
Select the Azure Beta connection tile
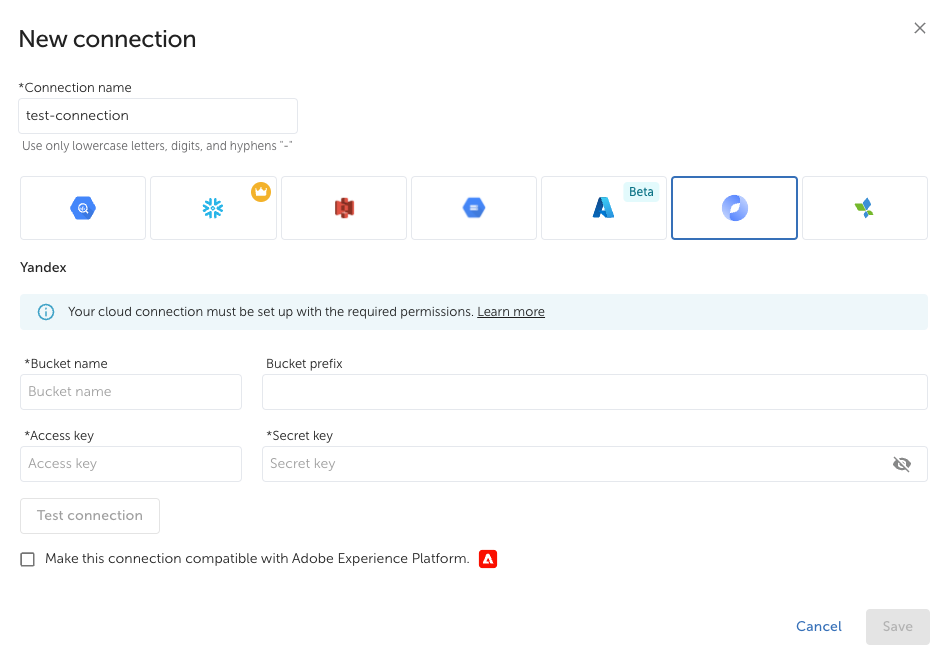pos(604,208)
